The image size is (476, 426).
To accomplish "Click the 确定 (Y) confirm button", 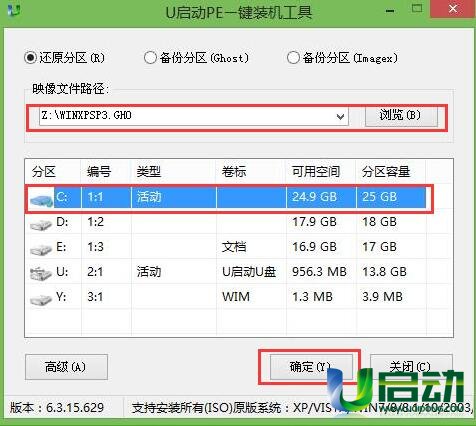I will coord(311,367).
